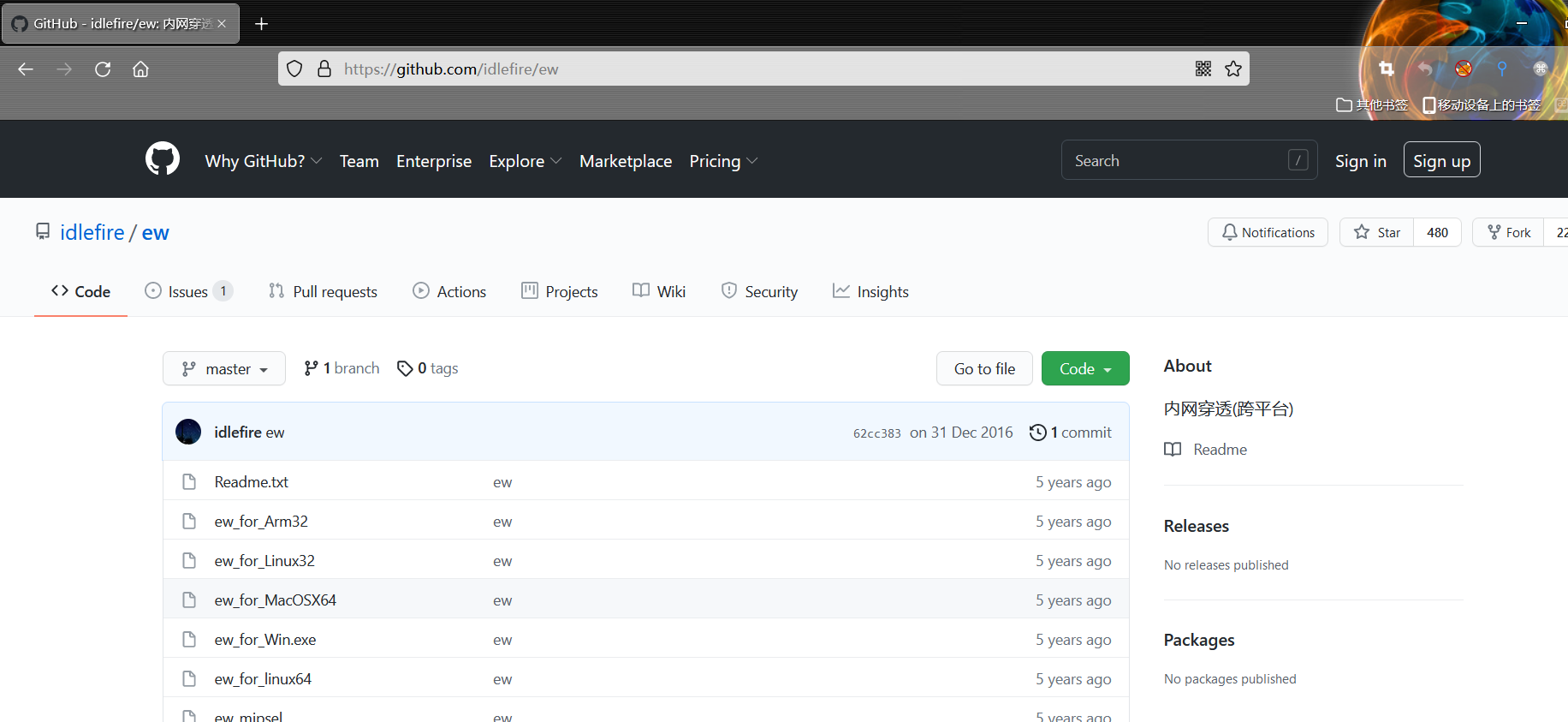Select the Code tab

[x=80, y=291]
